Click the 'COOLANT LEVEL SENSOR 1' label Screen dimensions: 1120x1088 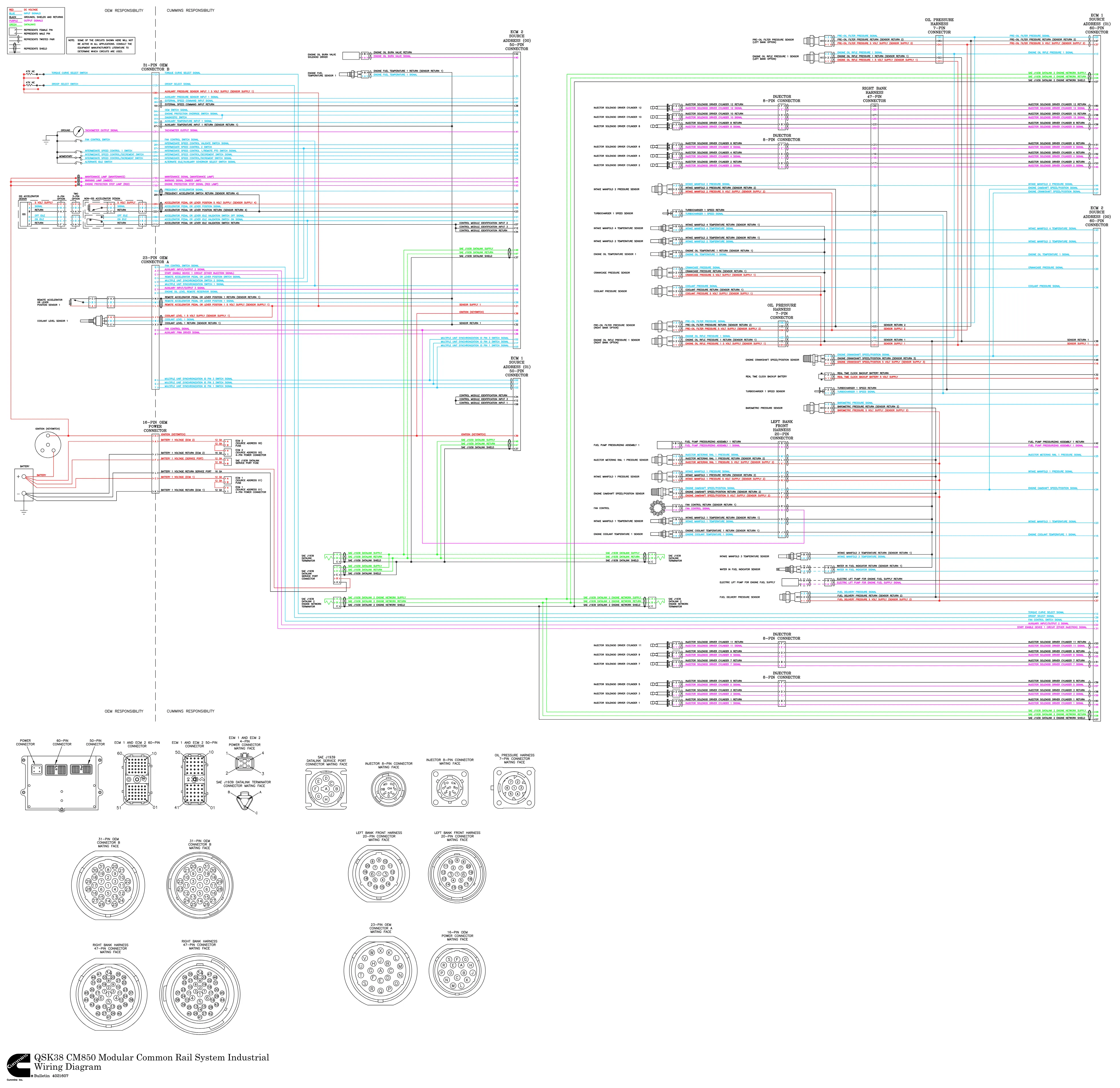53,321
